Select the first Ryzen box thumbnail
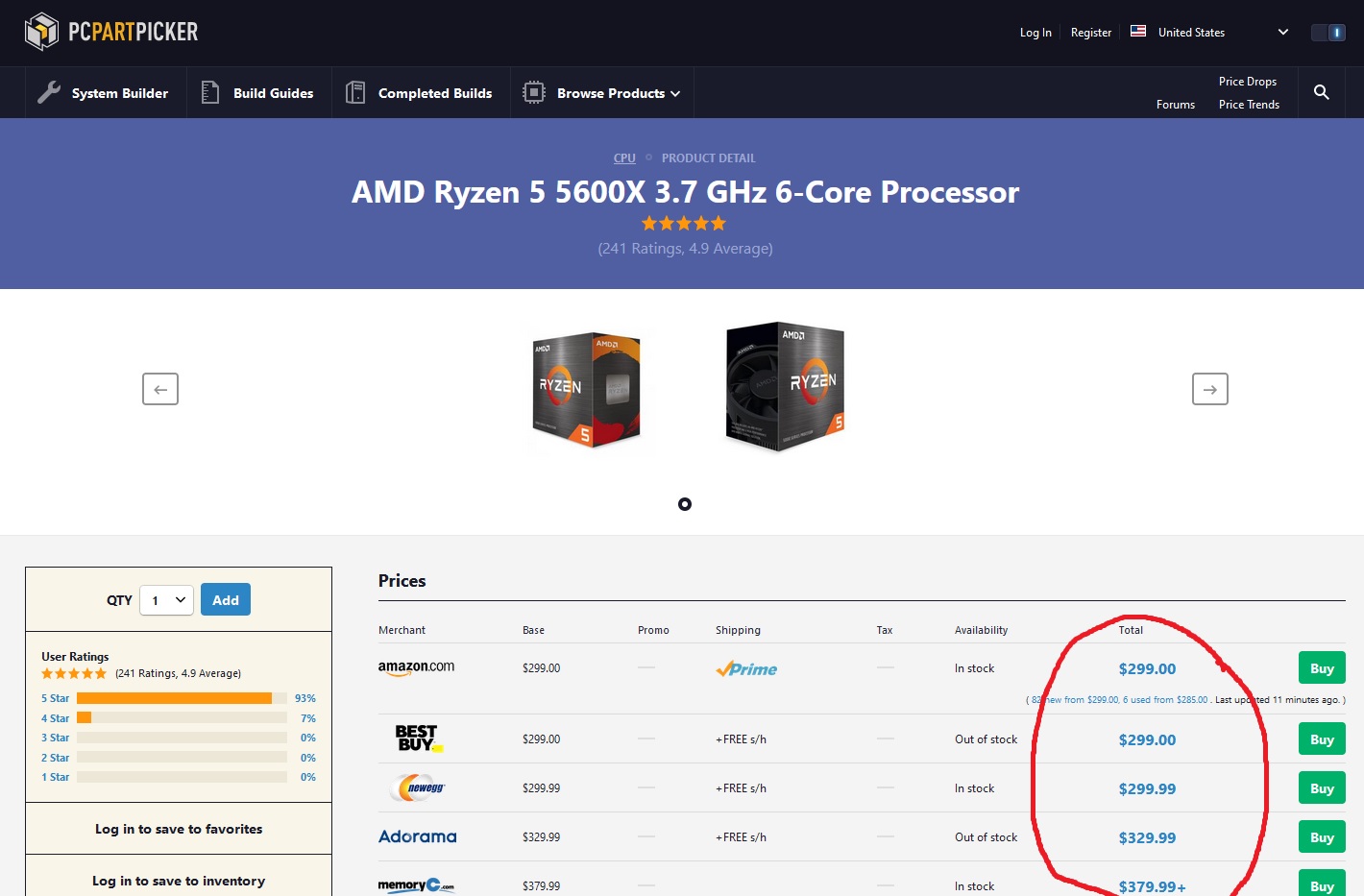Screen dimensions: 1364x896 (x=587, y=389)
